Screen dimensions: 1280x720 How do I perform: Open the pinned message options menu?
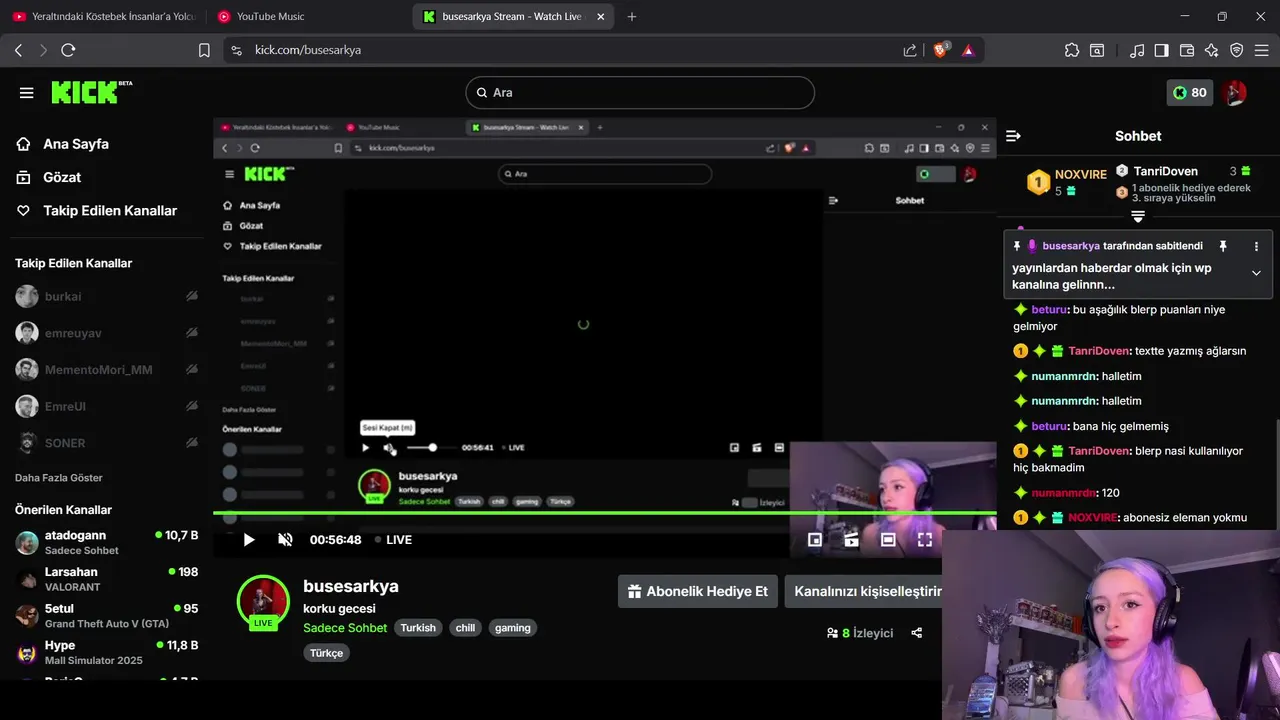(1256, 246)
